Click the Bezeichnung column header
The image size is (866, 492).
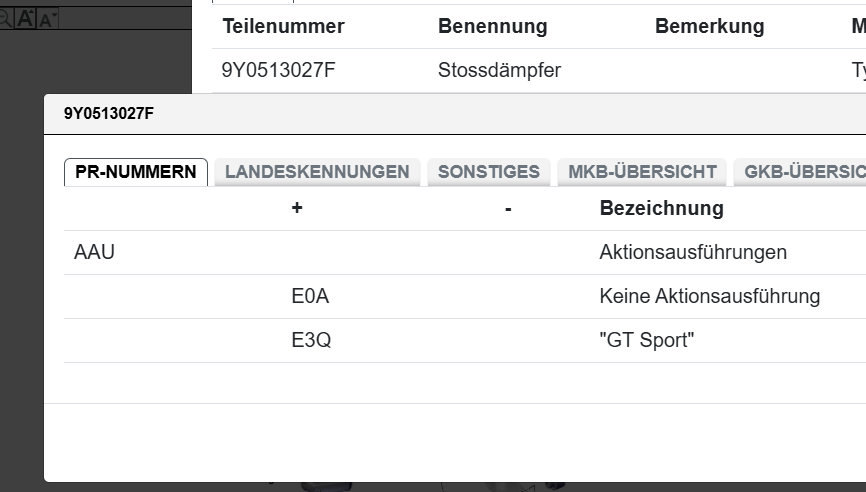point(661,208)
